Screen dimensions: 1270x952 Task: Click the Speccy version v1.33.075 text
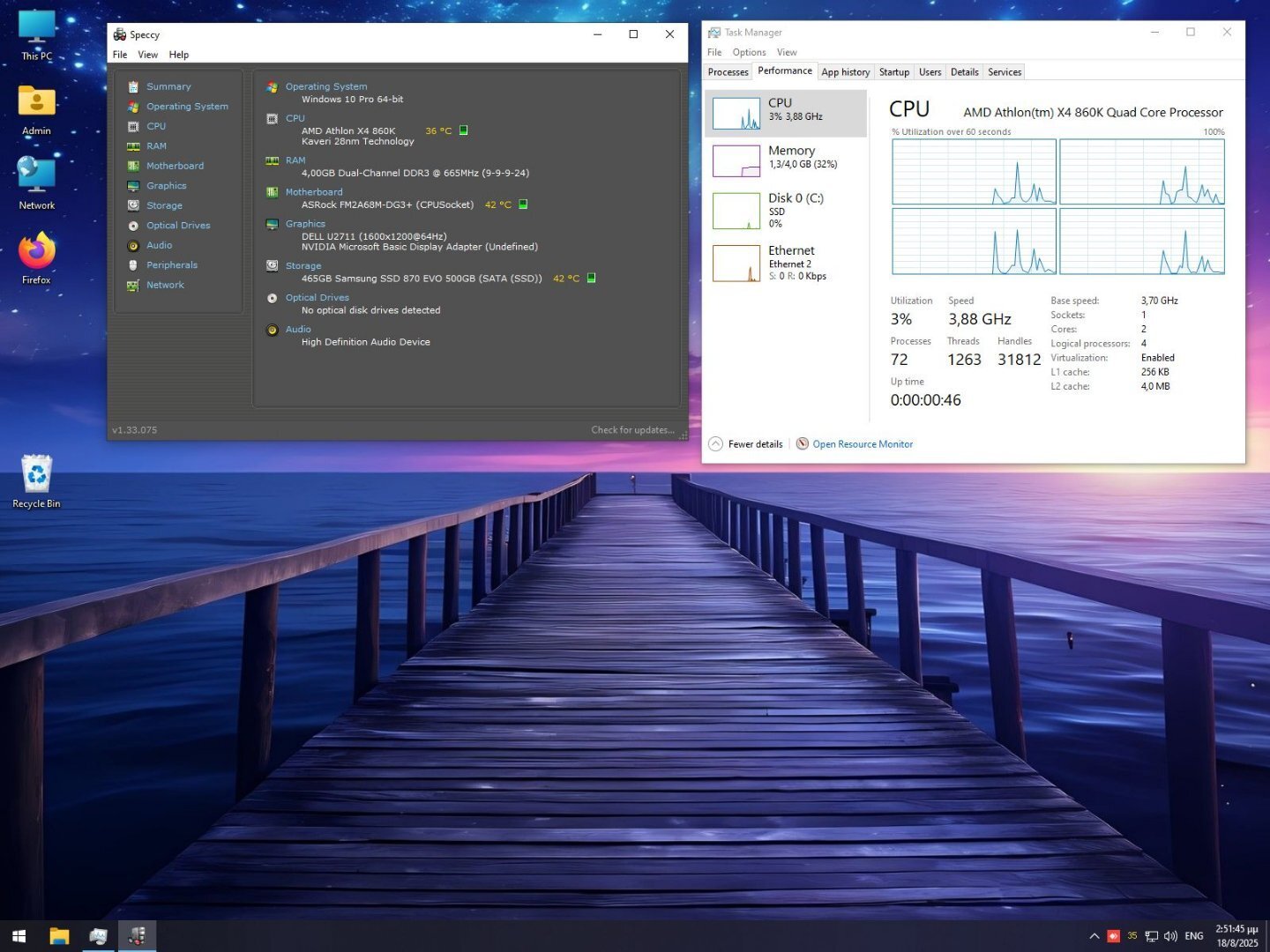click(135, 430)
